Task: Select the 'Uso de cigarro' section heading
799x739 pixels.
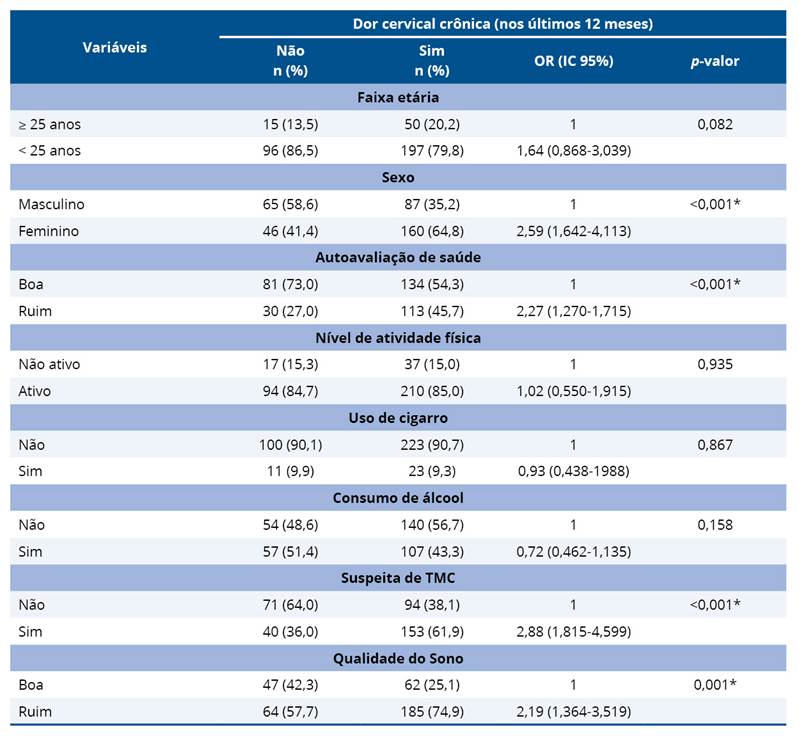Action: pyautogui.click(x=398, y=417)
